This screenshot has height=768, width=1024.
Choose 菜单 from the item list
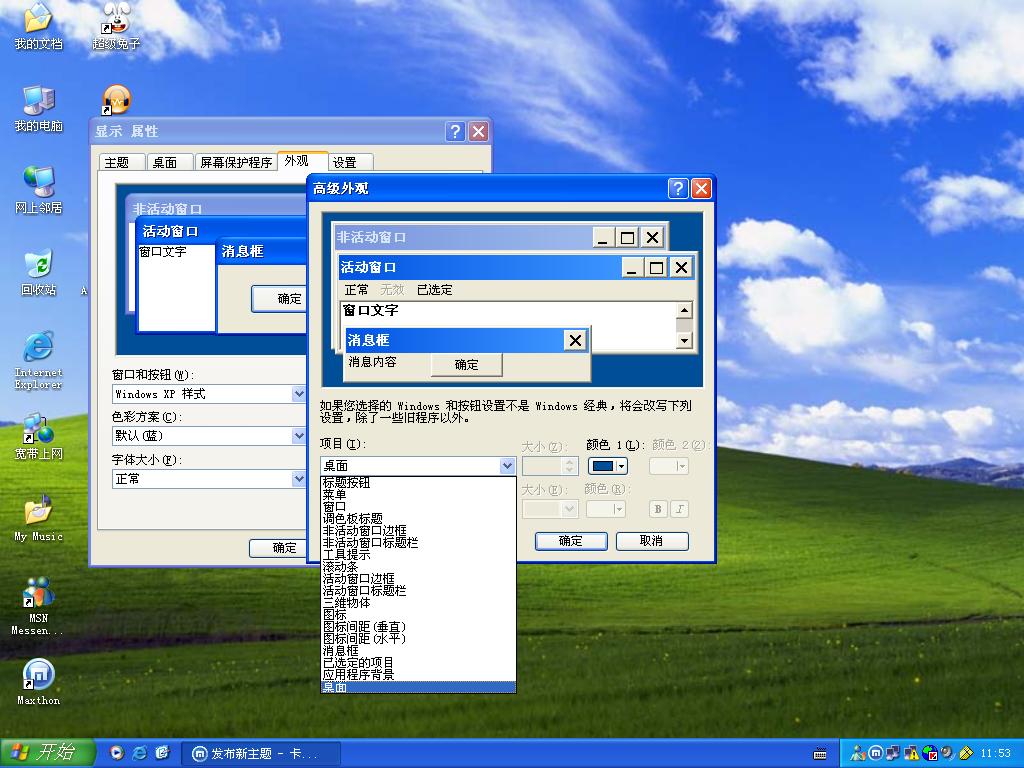[335, 495]
